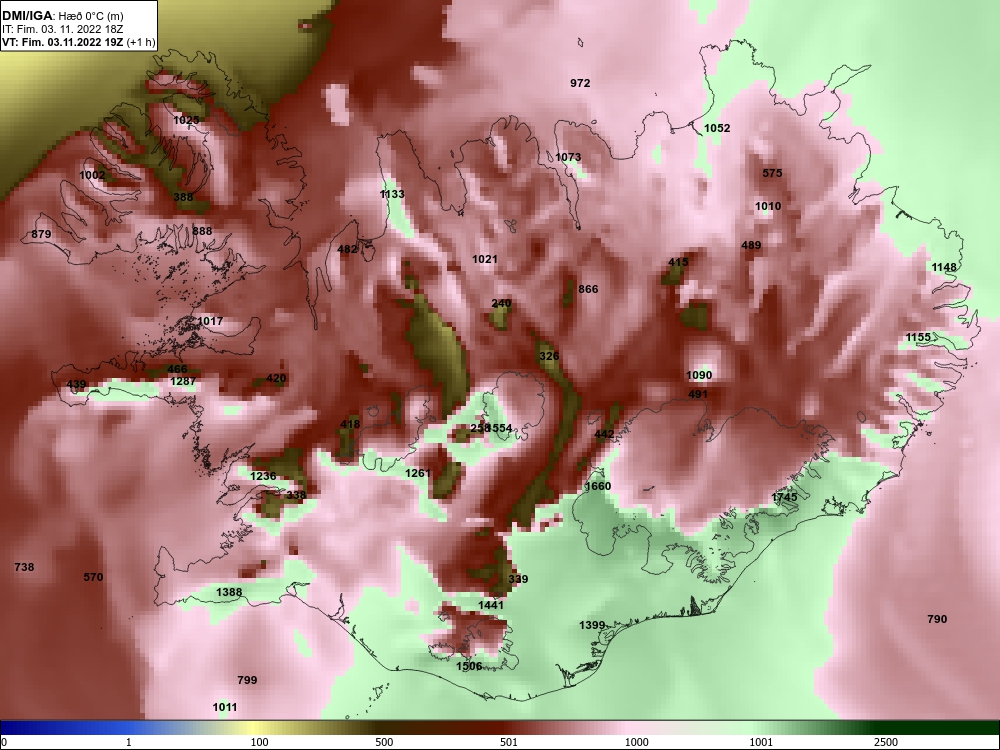
Task: Click the 439 value on the peninsula
Action: pos(77,385)
